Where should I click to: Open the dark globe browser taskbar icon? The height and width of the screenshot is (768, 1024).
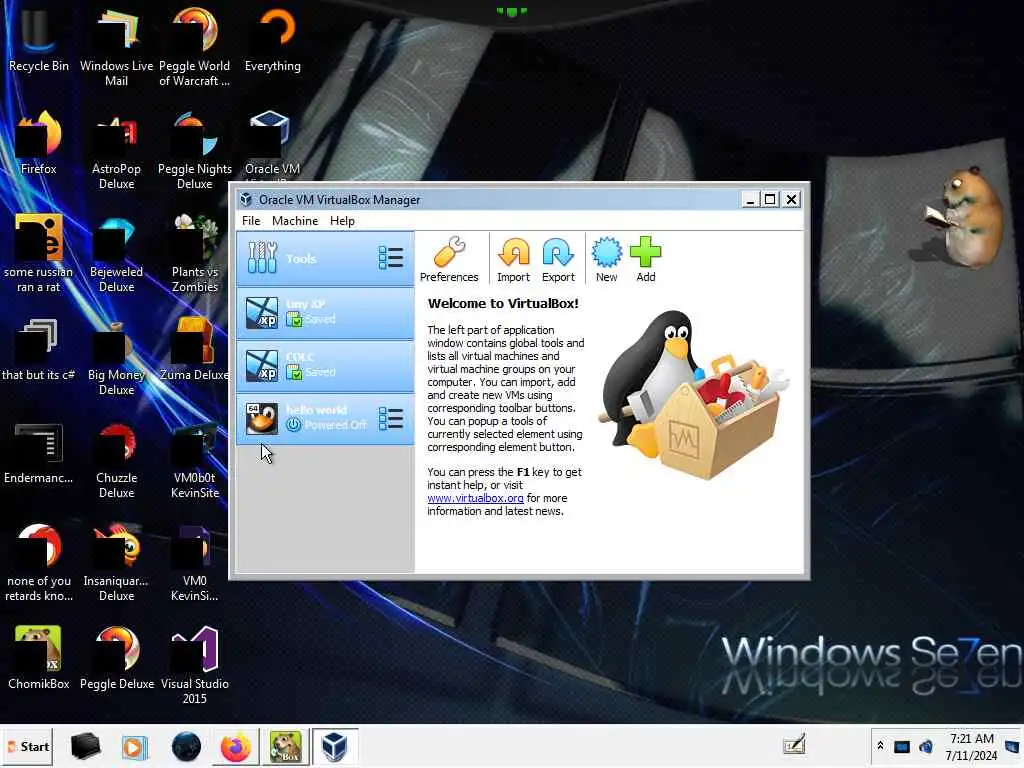point(186,746)
